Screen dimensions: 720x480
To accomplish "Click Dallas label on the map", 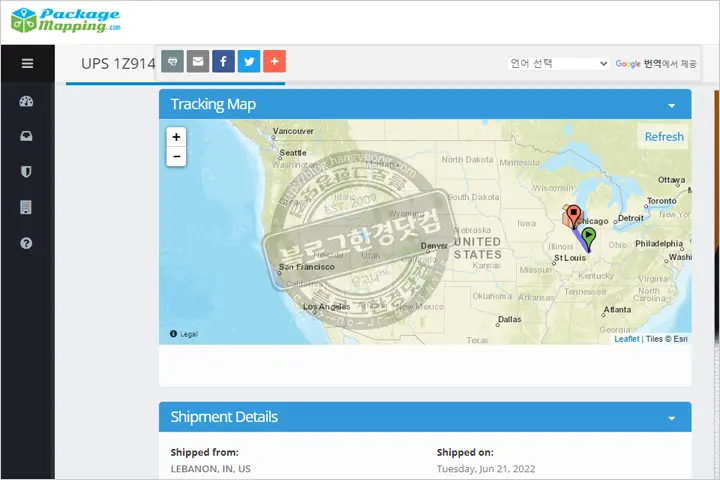I will (x=510, y=319).
